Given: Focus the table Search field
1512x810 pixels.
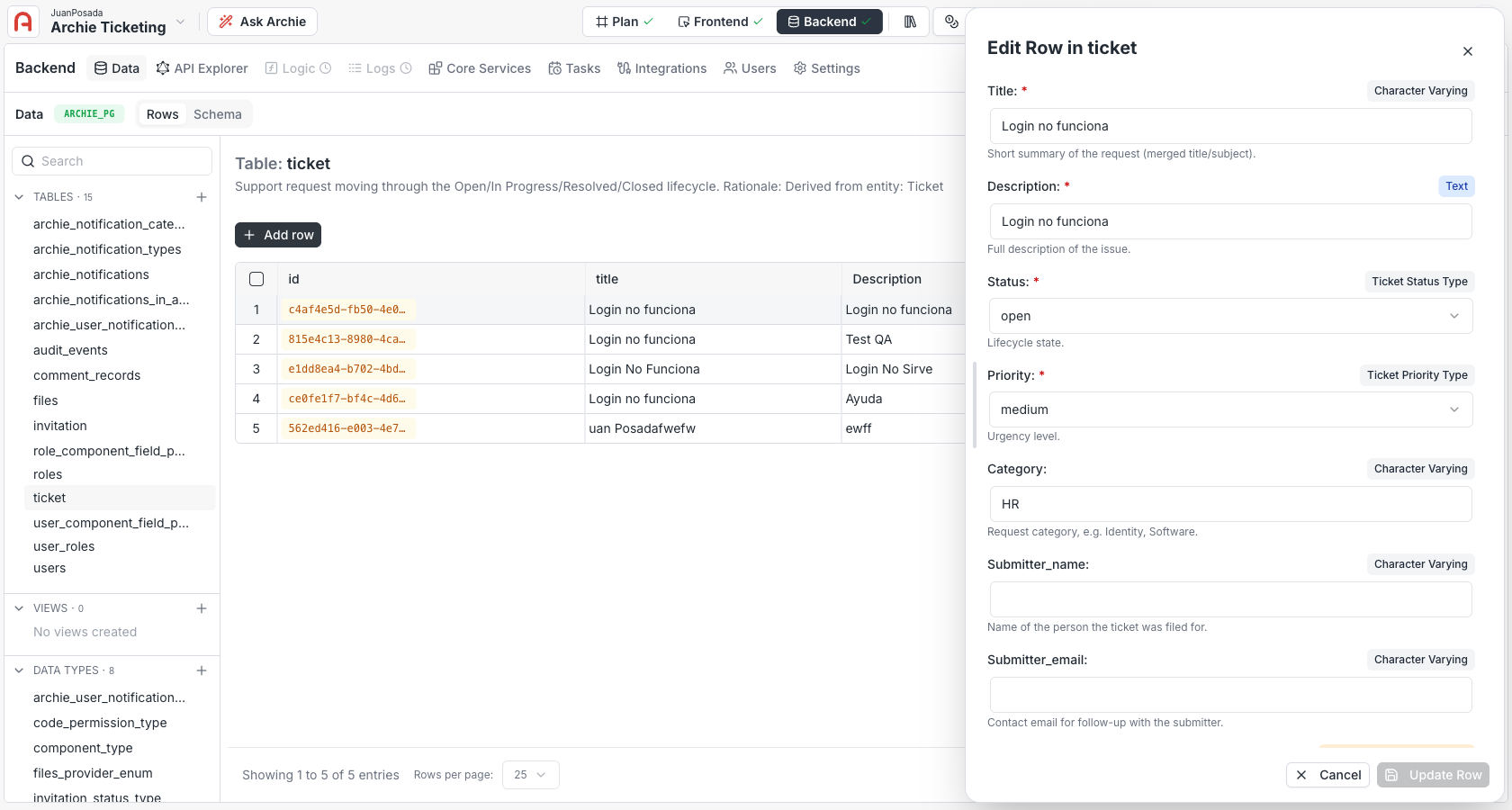Looking at the screenshot, I should click(x=112, y=161).
